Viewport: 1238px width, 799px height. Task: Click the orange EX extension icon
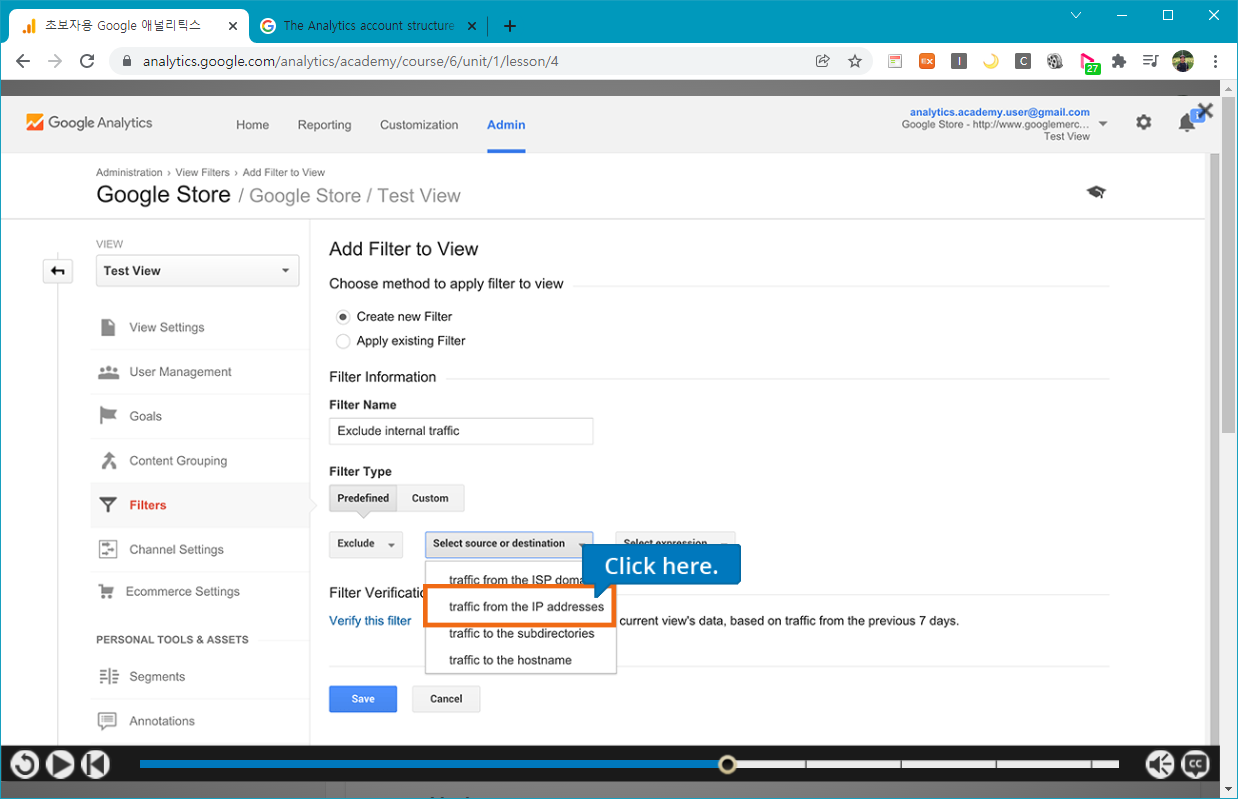tap(927, 61)
